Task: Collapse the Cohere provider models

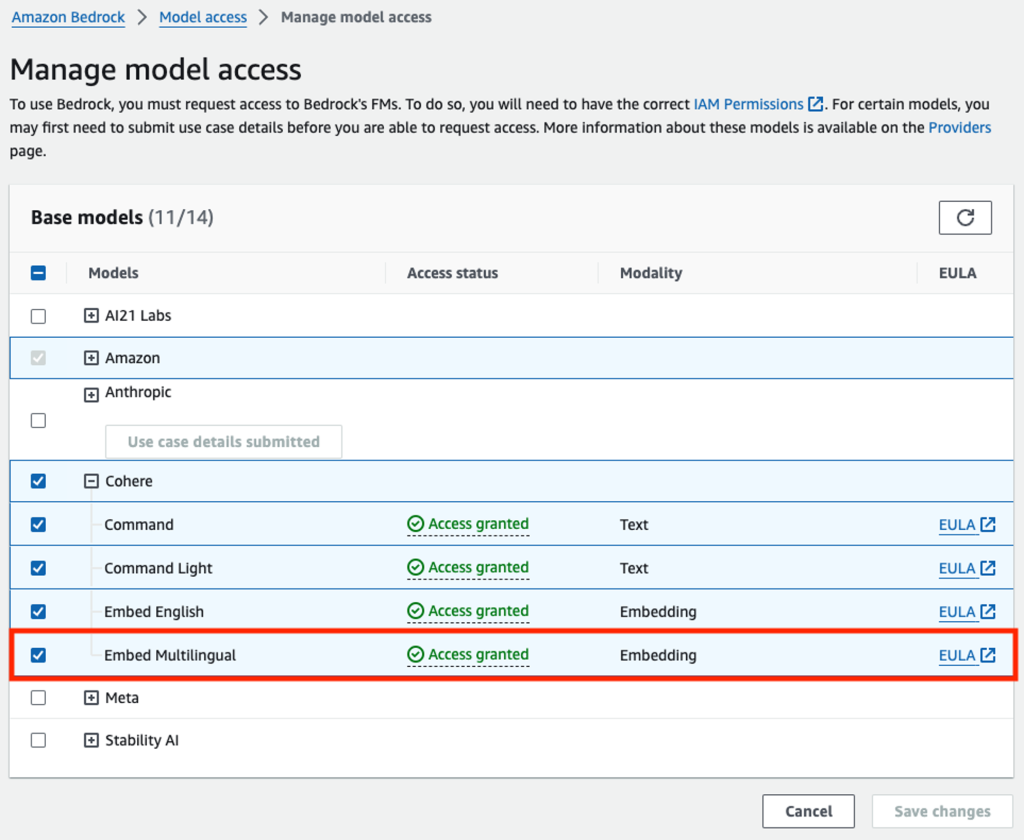Action: [91, 481]
